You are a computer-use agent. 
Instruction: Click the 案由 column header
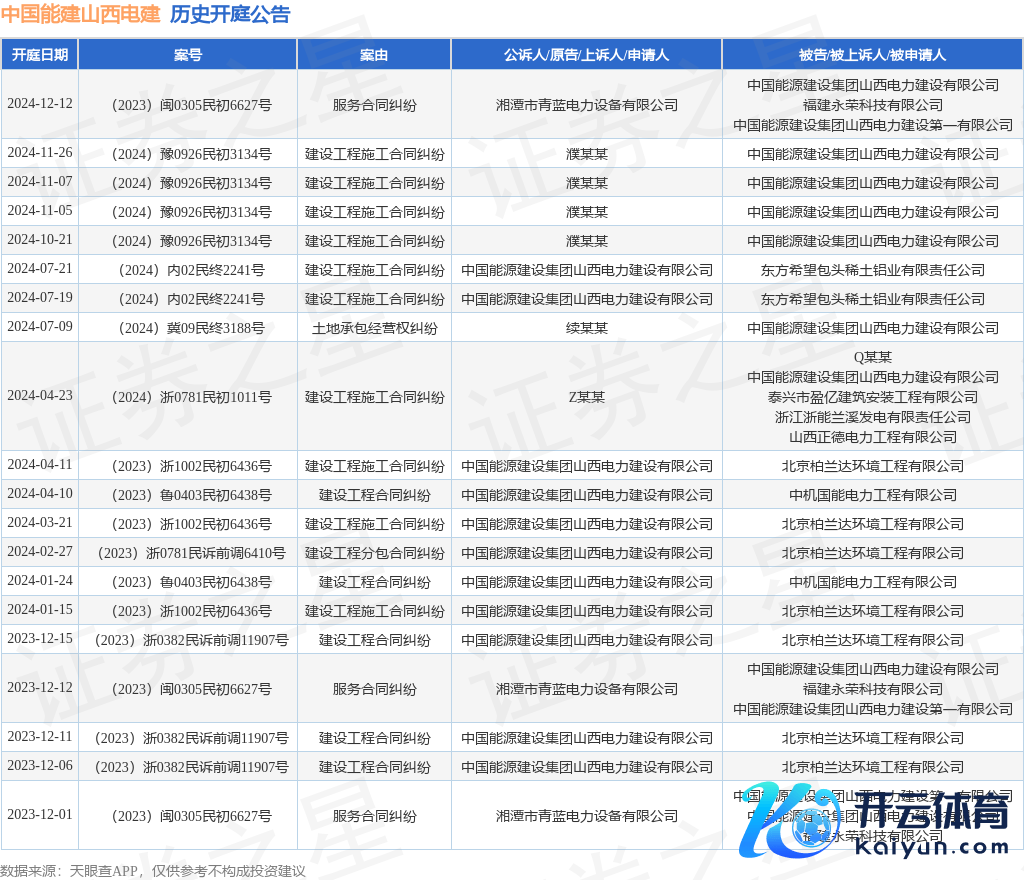point(374,55)
